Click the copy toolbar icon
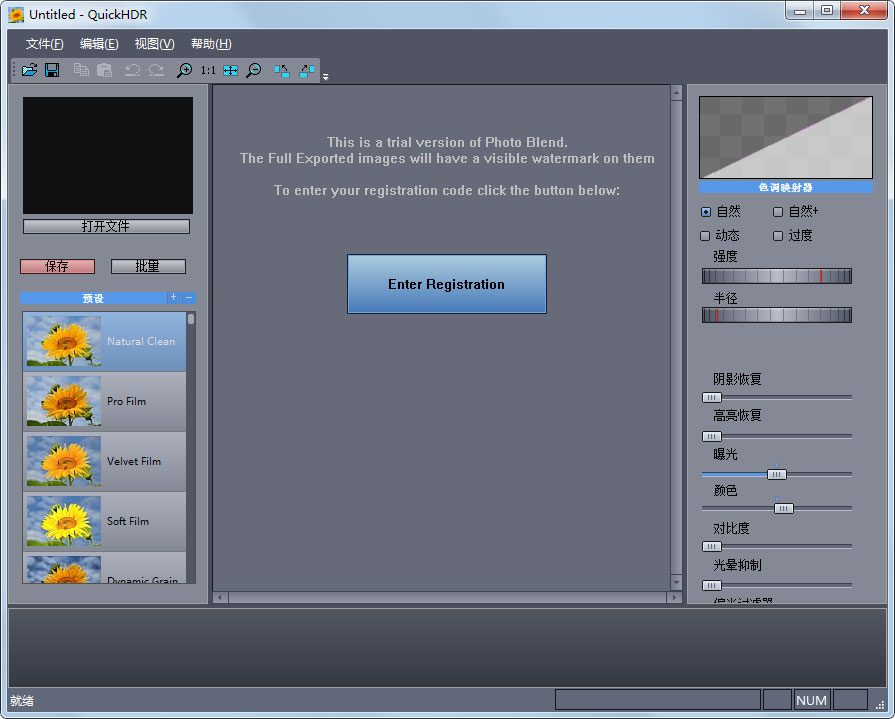The width and height of the screenshot is (895, 719). pos(81,70)
